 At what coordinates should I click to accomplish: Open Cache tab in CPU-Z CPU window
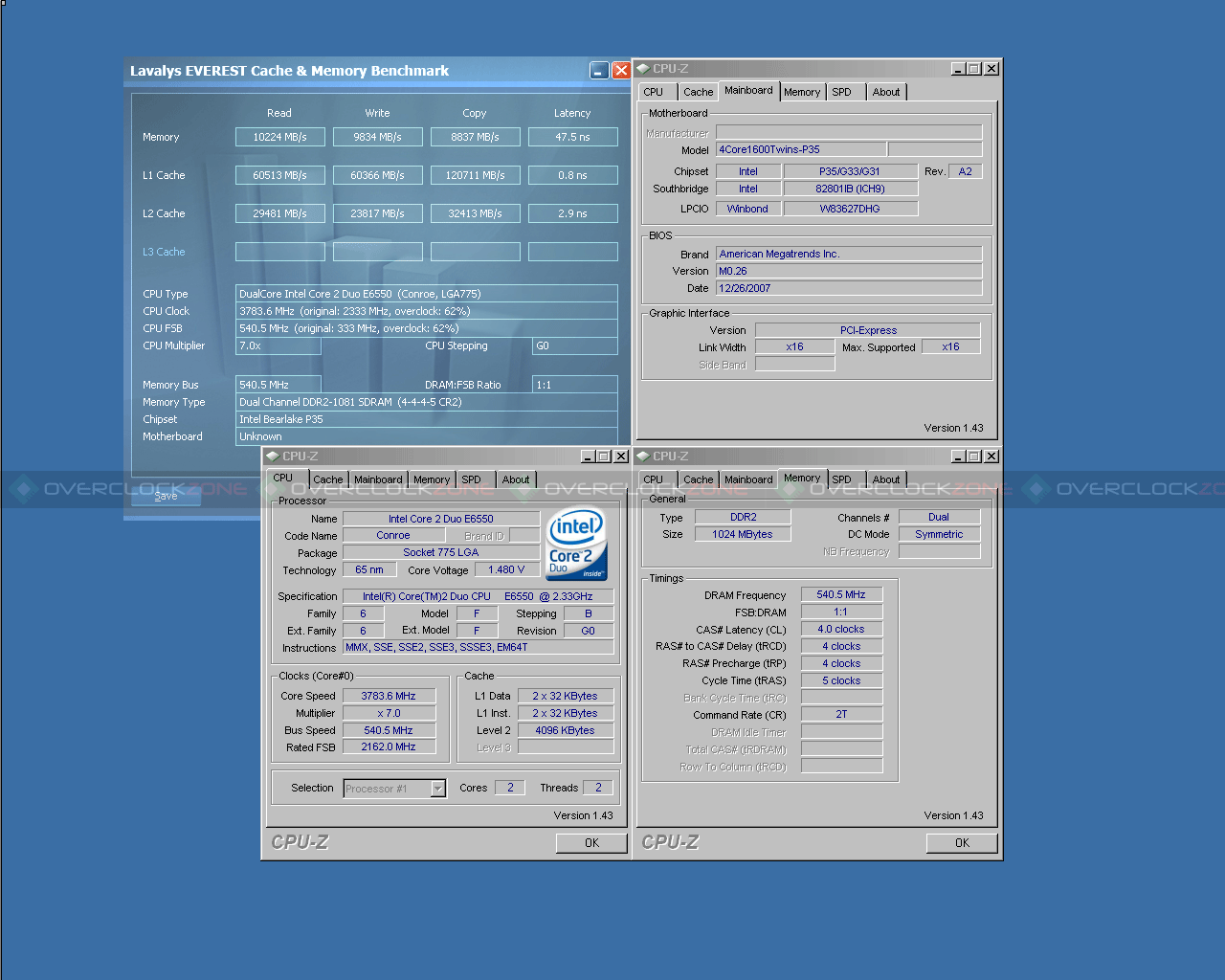(327, 480)
